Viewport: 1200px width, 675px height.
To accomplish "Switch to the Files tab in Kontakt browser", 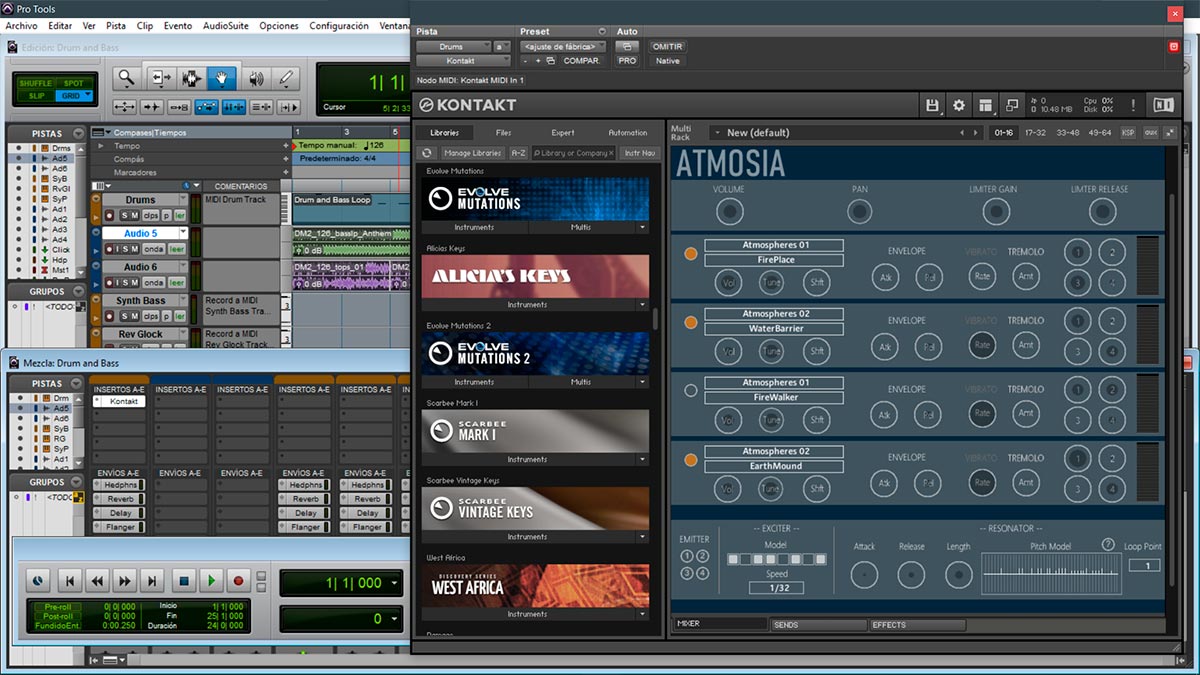I will point(503,132).
